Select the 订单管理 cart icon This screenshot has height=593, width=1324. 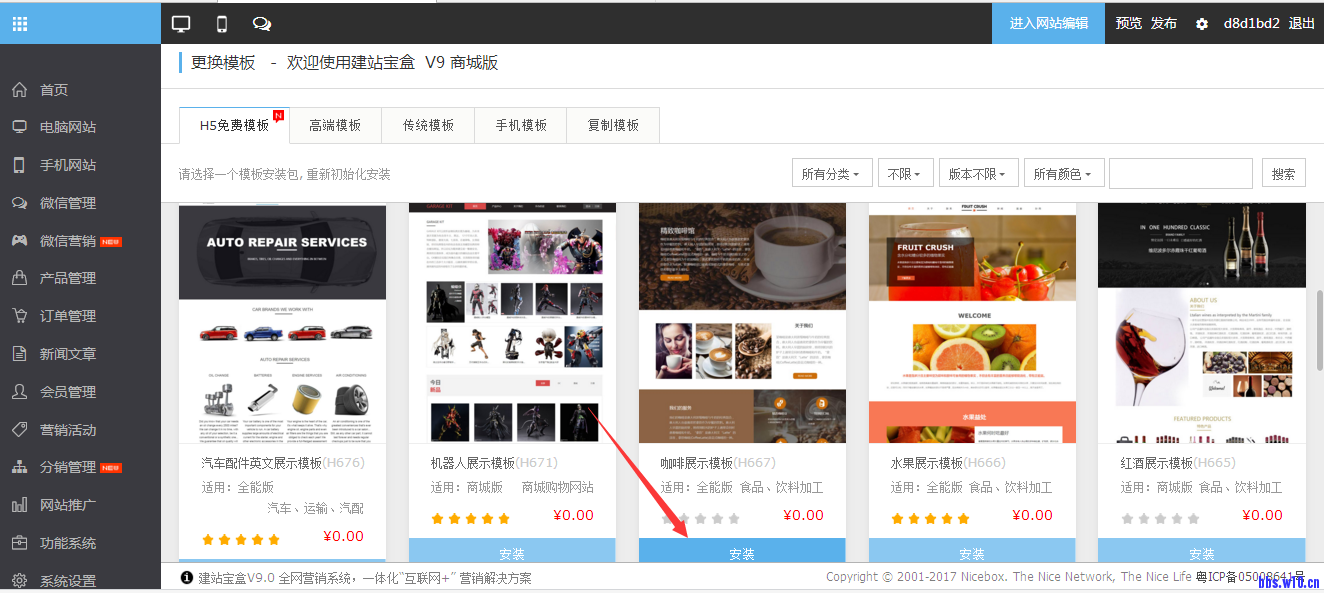pyautogui.click(x=19, y=316)
